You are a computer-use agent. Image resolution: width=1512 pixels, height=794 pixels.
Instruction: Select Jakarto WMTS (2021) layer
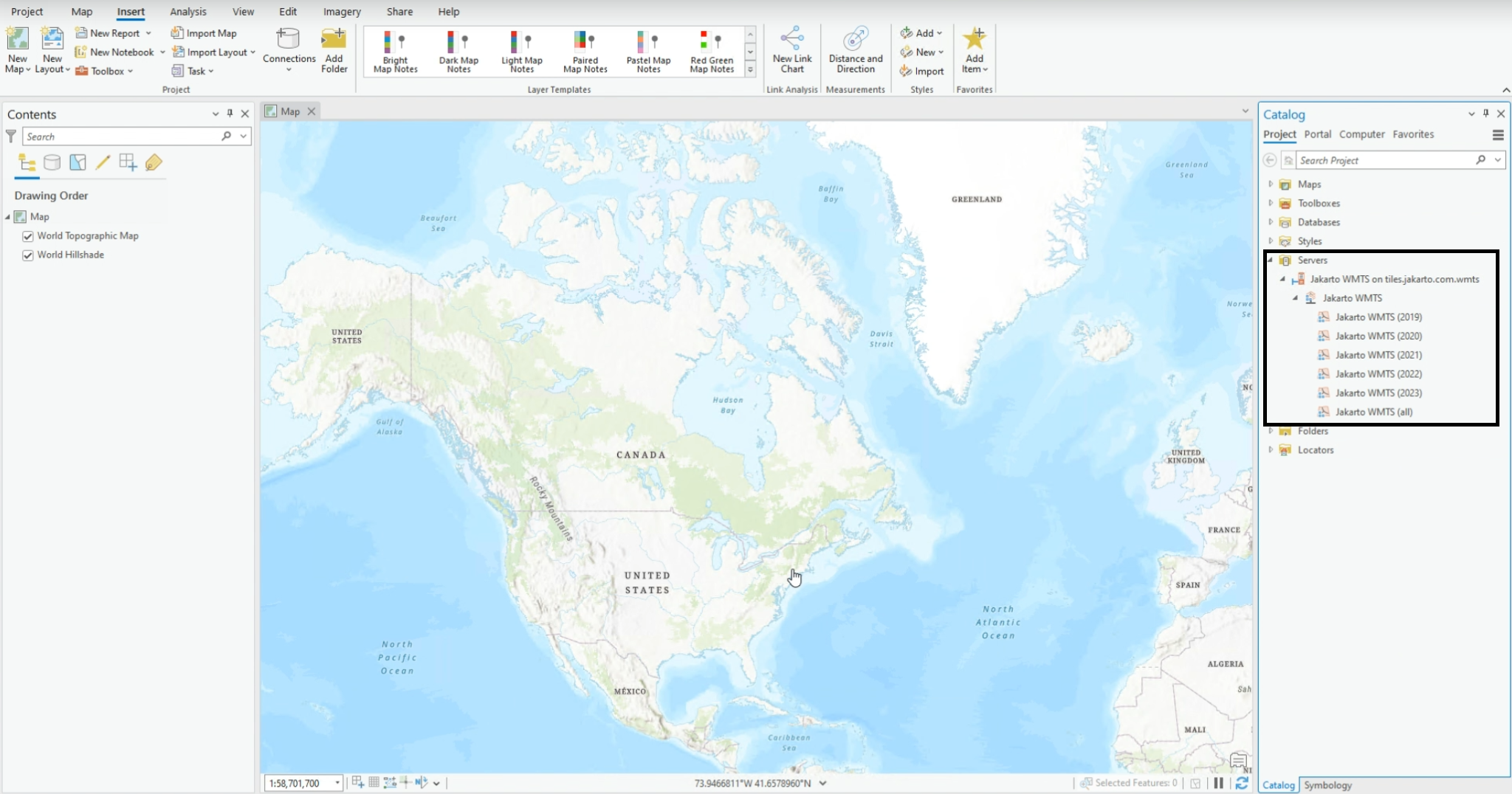1378,355
